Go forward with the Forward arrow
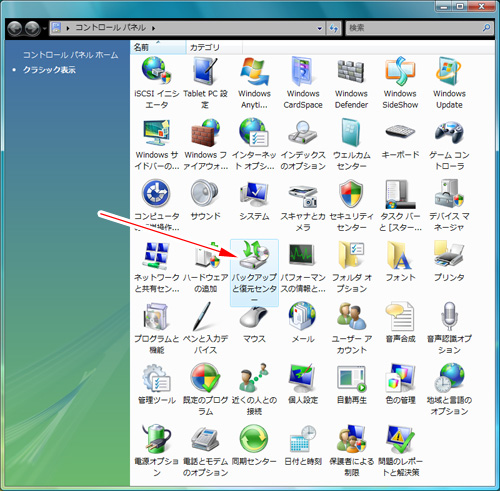The height and width of the screenshot is (491, 500). [x=32, y=28]
